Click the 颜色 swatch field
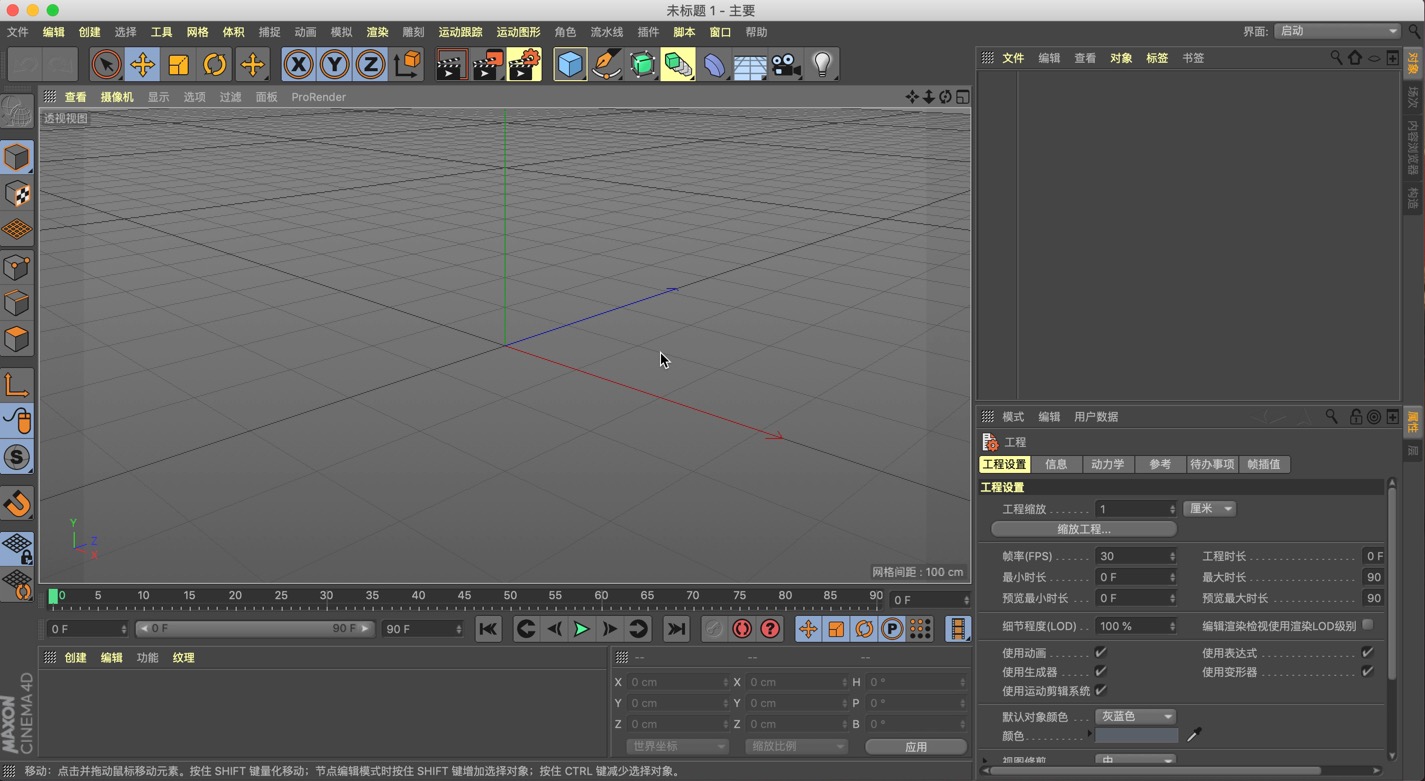This screenshot has height=781, width=1425. (x=1137, y=735)
